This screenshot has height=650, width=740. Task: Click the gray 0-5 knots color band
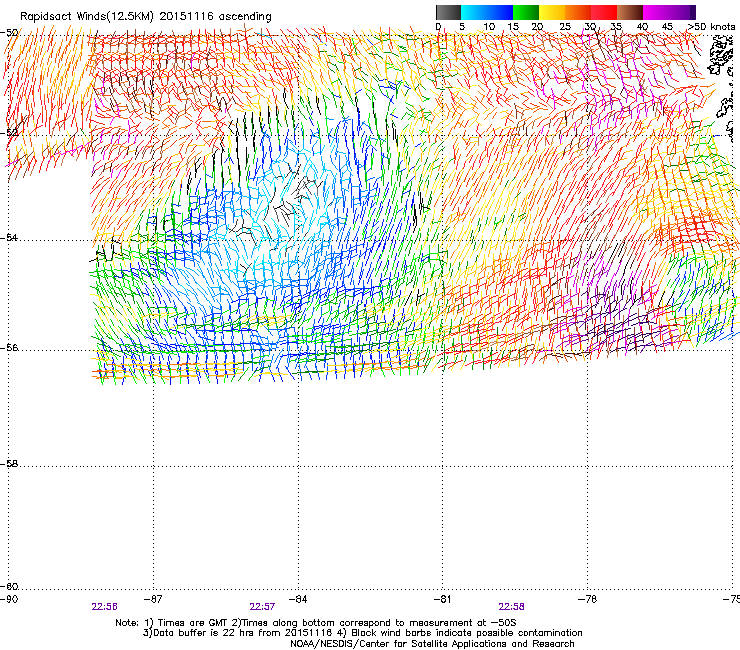pos(448,12)
